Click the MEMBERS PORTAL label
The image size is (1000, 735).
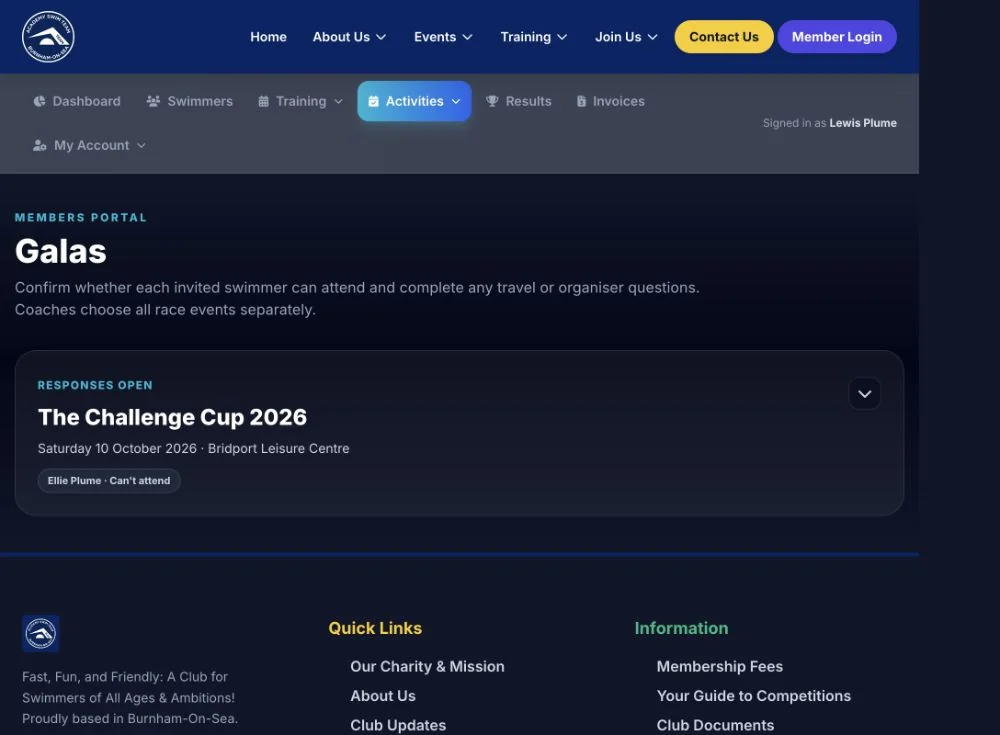(81, 218)
